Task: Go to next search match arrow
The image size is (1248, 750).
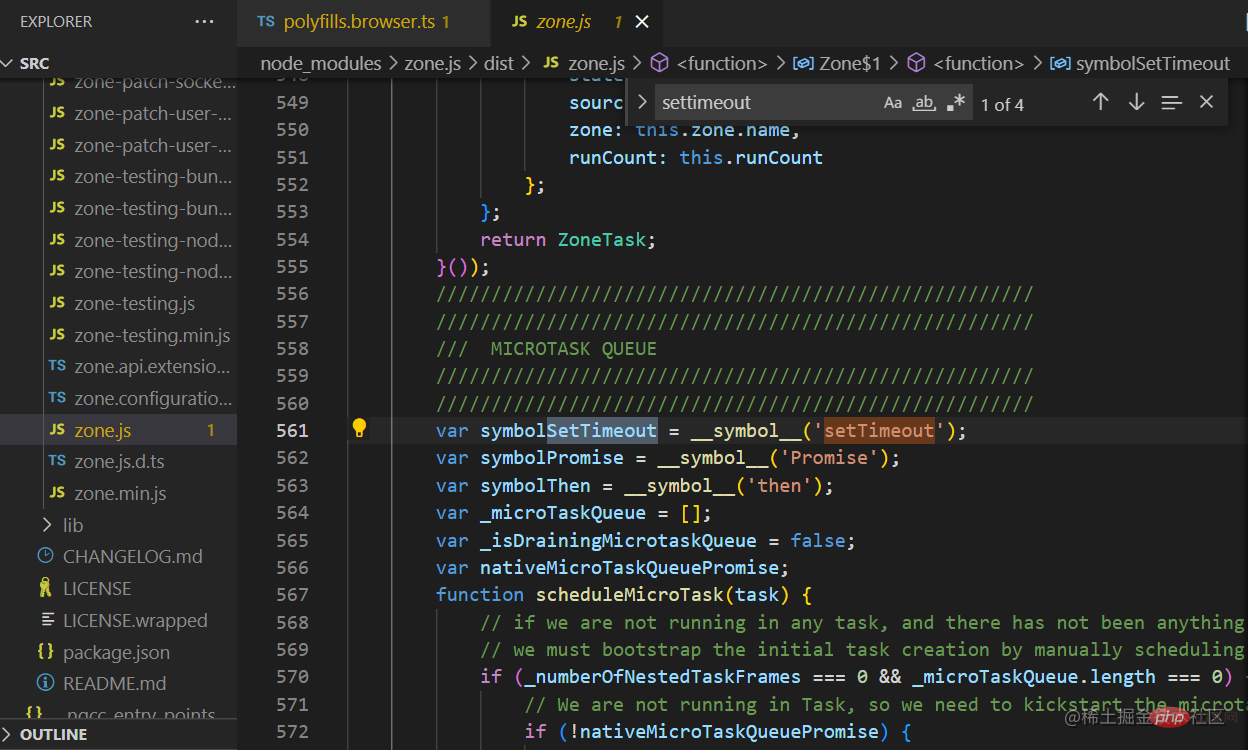Action: click(x=1136, y=102)
